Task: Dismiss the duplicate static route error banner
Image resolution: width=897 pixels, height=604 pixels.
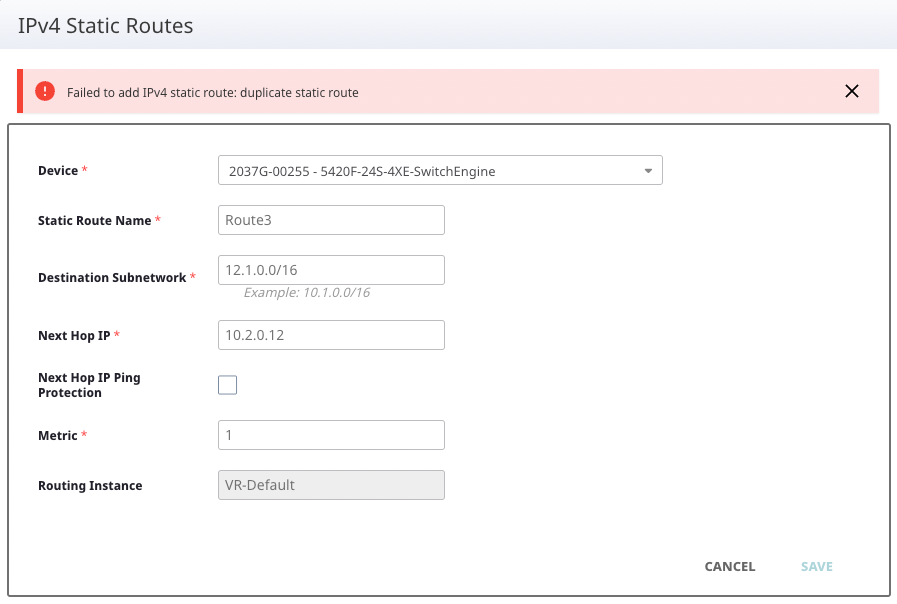Action: coord(851,91)
